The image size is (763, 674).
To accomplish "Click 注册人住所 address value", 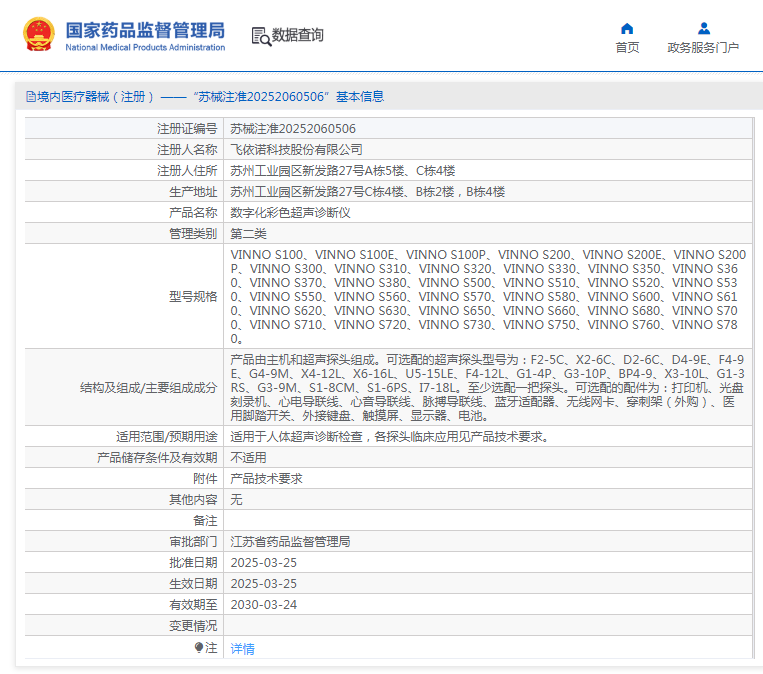I will click(343, 171).
